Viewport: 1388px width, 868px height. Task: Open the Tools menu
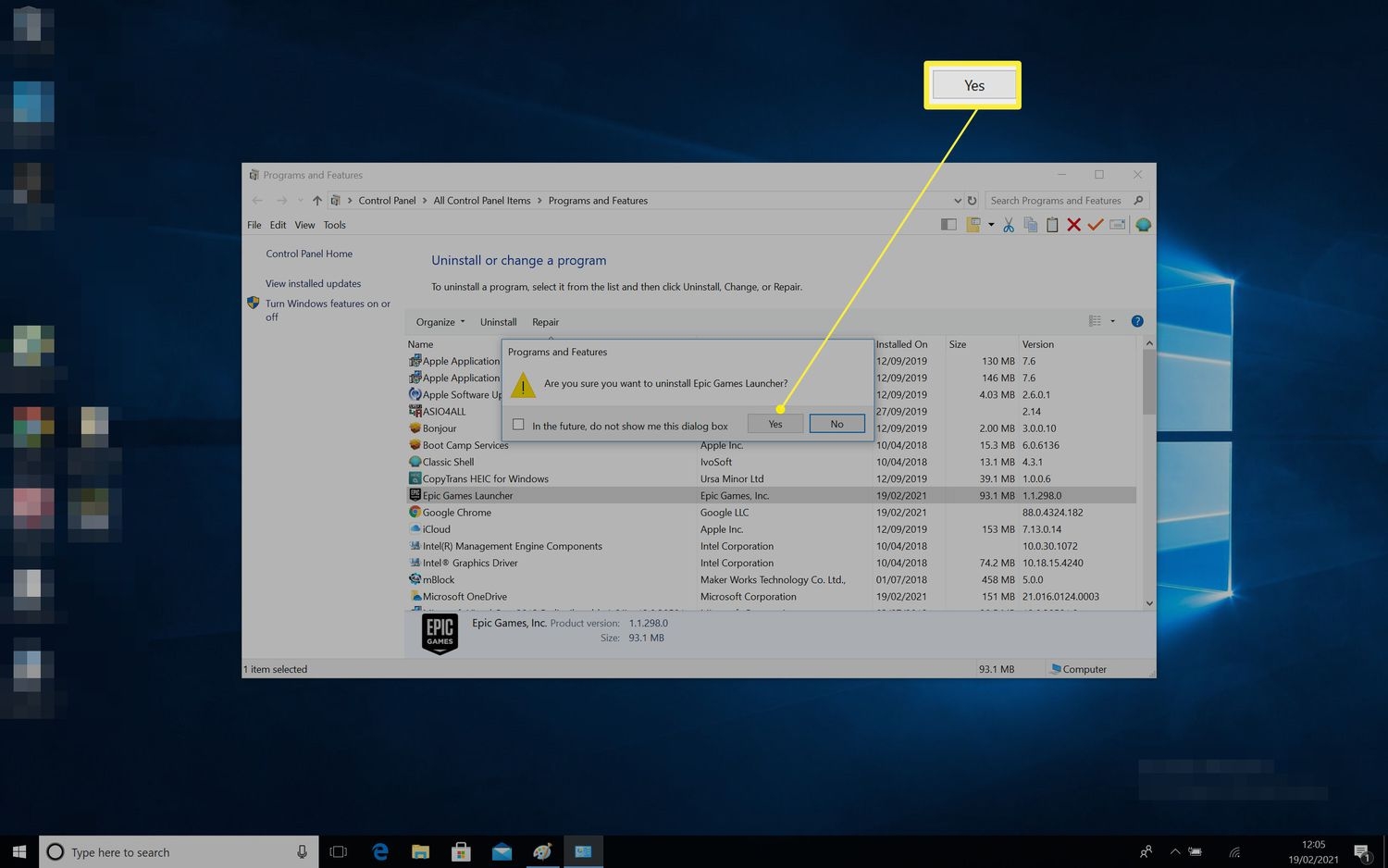point(334,225)
